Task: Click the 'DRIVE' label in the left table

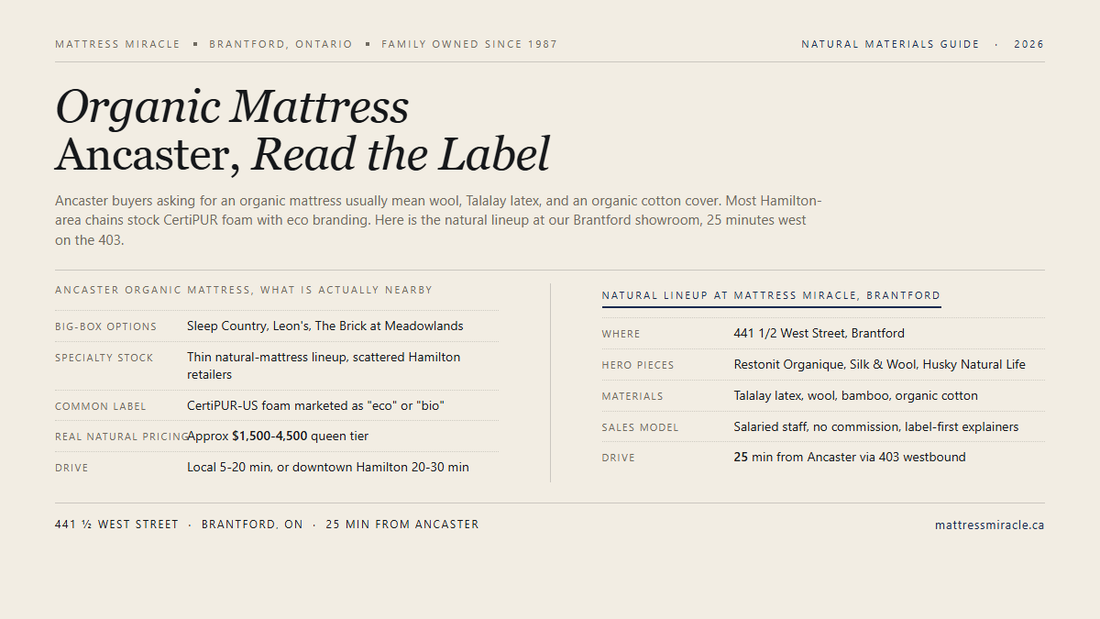Action: tap(72, 468)
